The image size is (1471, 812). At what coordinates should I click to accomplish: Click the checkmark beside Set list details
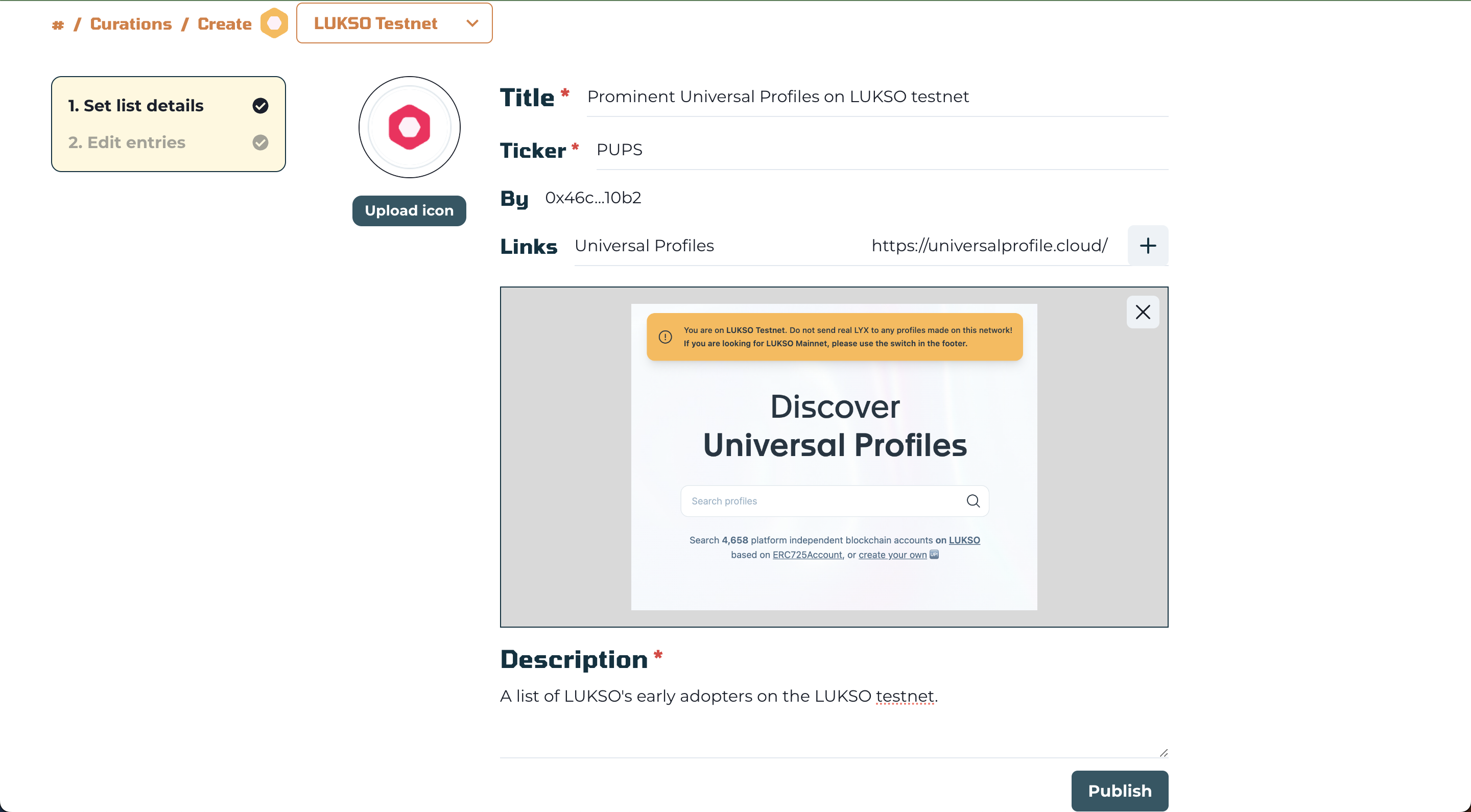click(260, 106)
